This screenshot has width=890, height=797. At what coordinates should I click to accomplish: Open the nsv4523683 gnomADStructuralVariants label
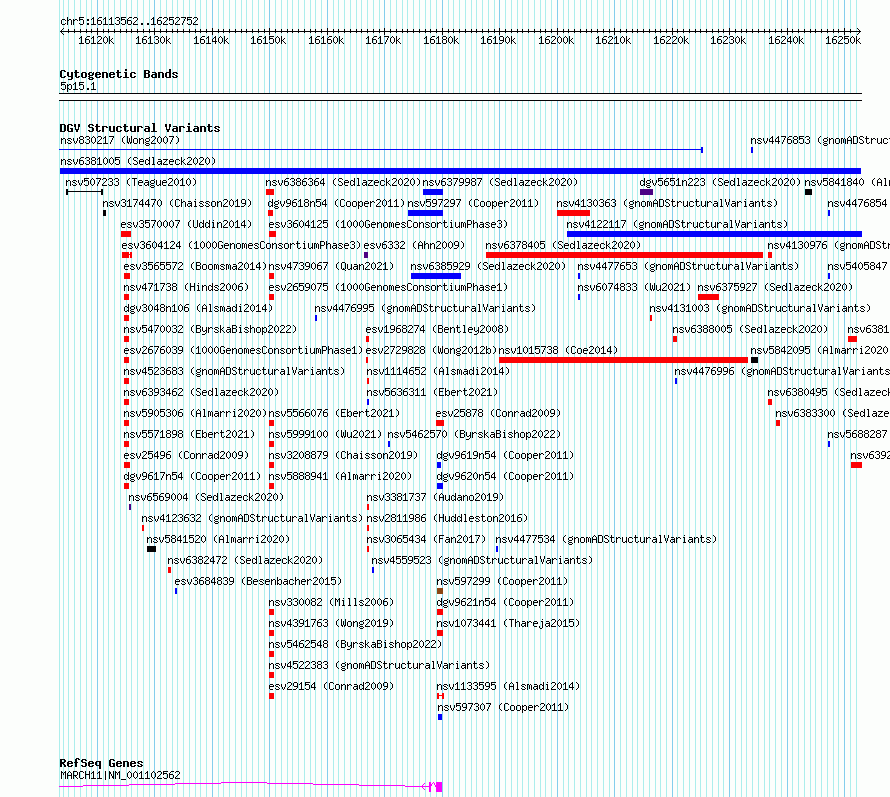point(234,371)
